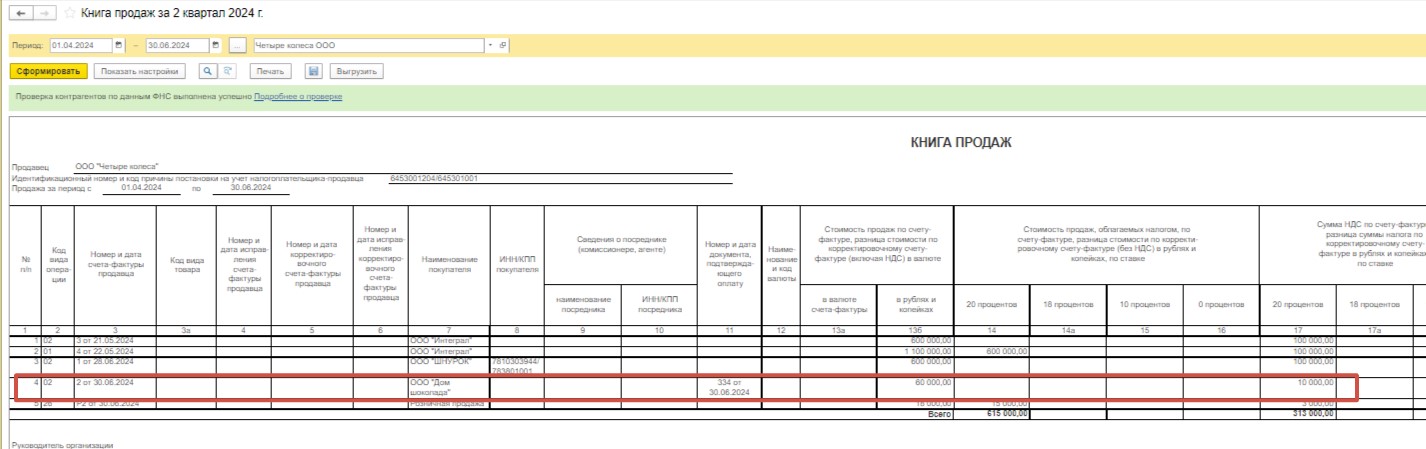This screenshot has height=449, width=1426.
Task: Click Показать настройки button
Action: point(140,71)
